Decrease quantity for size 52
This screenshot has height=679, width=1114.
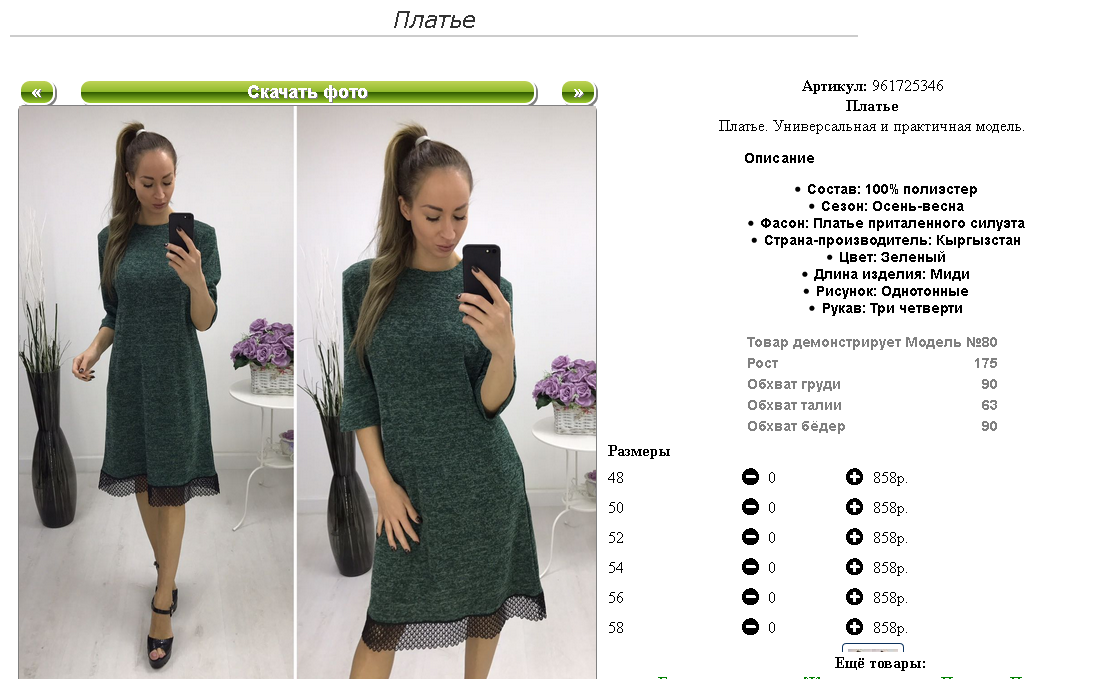tap(750, 537)
